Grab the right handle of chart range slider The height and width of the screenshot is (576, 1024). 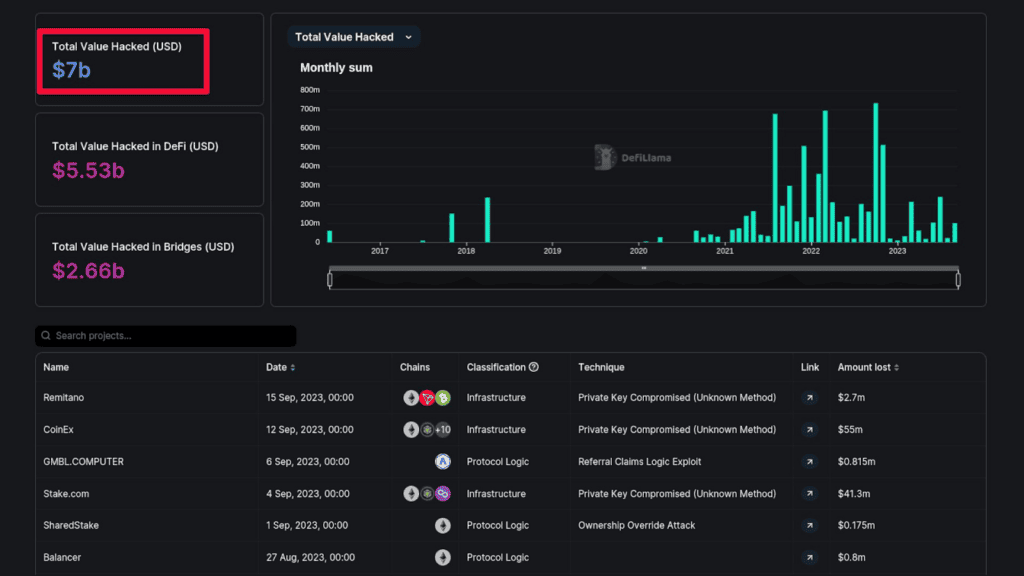point(958,280)
